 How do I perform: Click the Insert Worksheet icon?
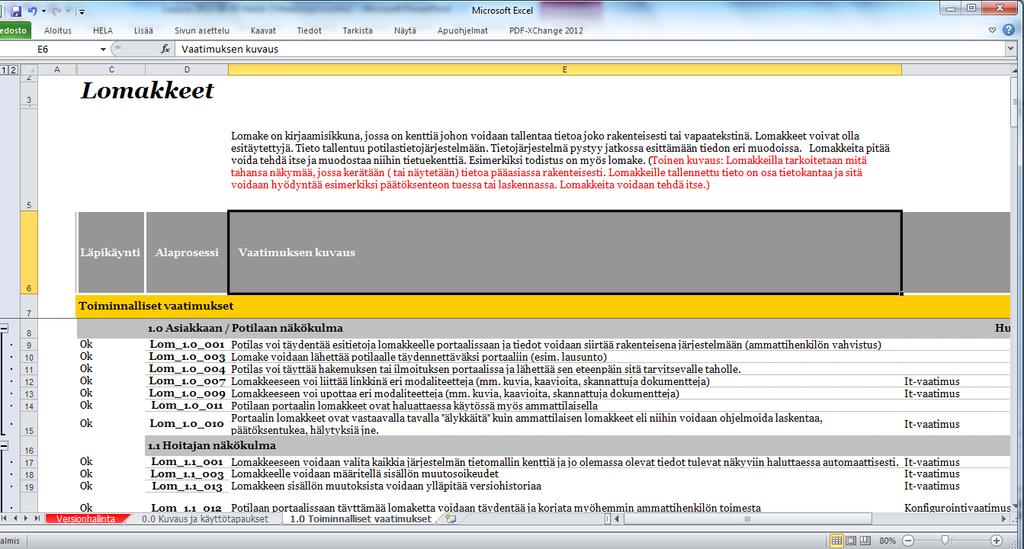tap(451, 519)
